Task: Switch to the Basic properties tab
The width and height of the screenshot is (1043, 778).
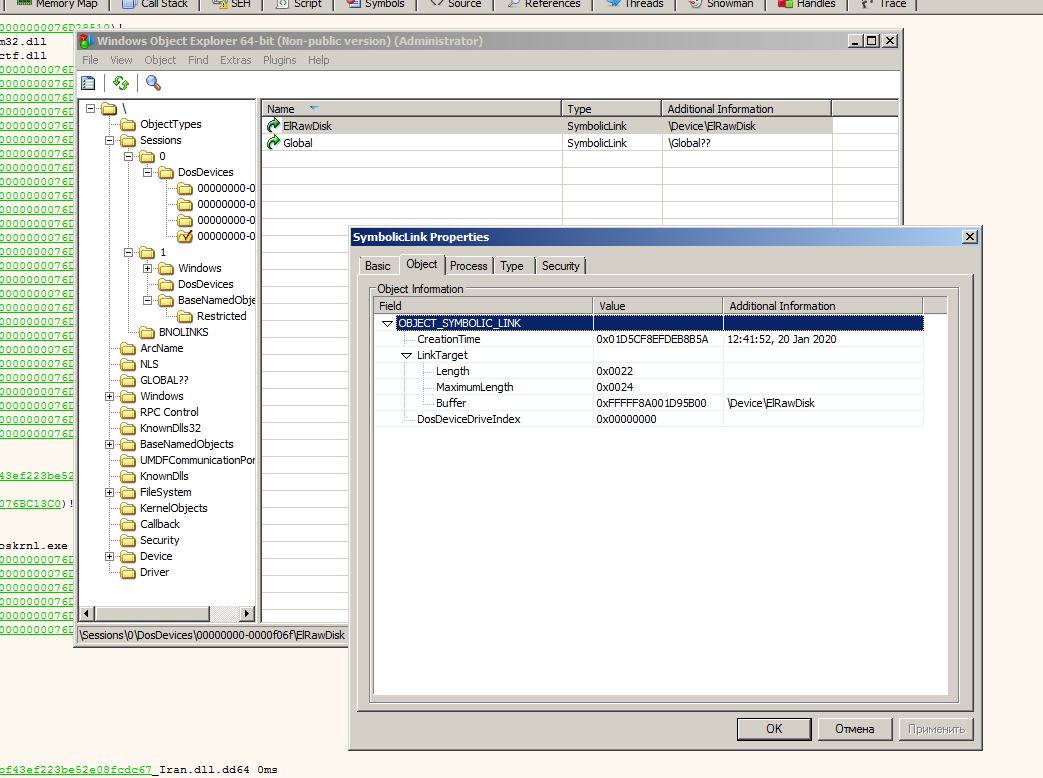Action: [x=378, y=266]
